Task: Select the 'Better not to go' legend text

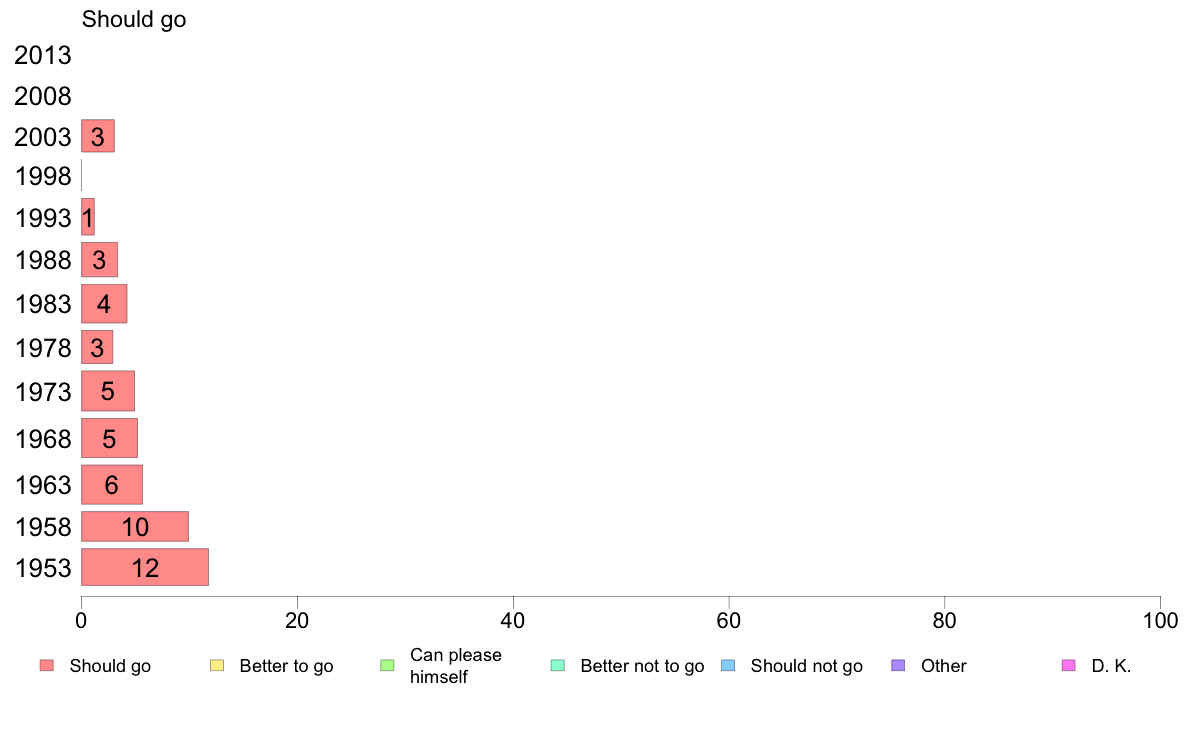Action: click(x=642, y=666)
